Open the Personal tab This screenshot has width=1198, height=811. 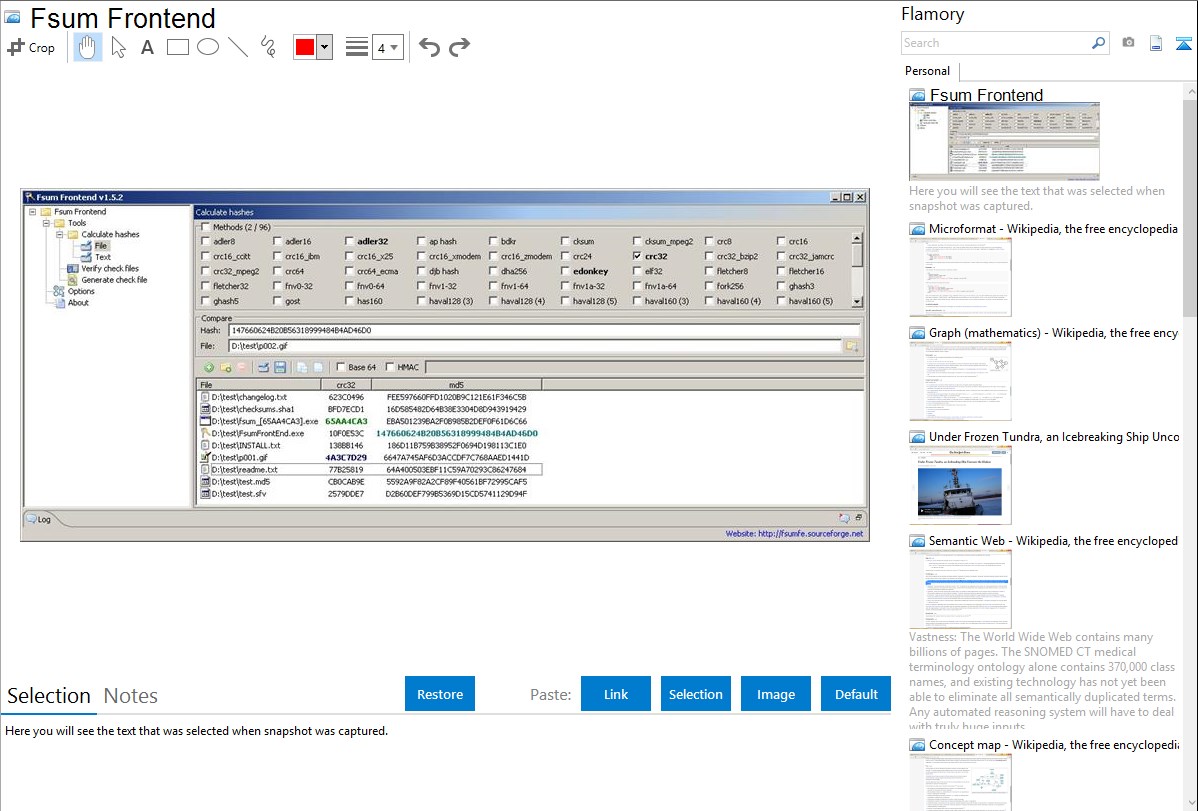[928, 71]
